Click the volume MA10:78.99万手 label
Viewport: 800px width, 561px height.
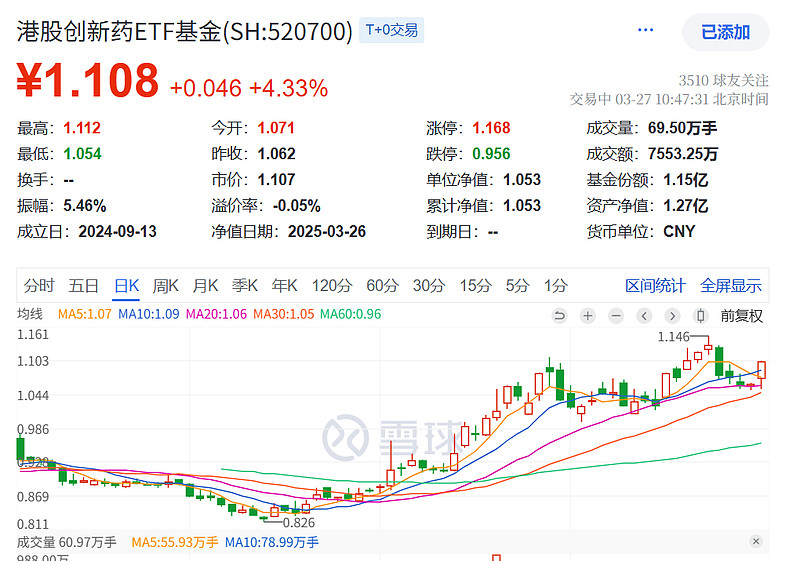272,542
